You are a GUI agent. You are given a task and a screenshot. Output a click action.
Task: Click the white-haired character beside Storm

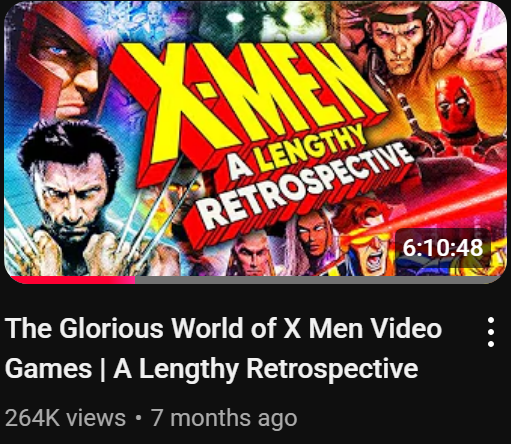253,255
